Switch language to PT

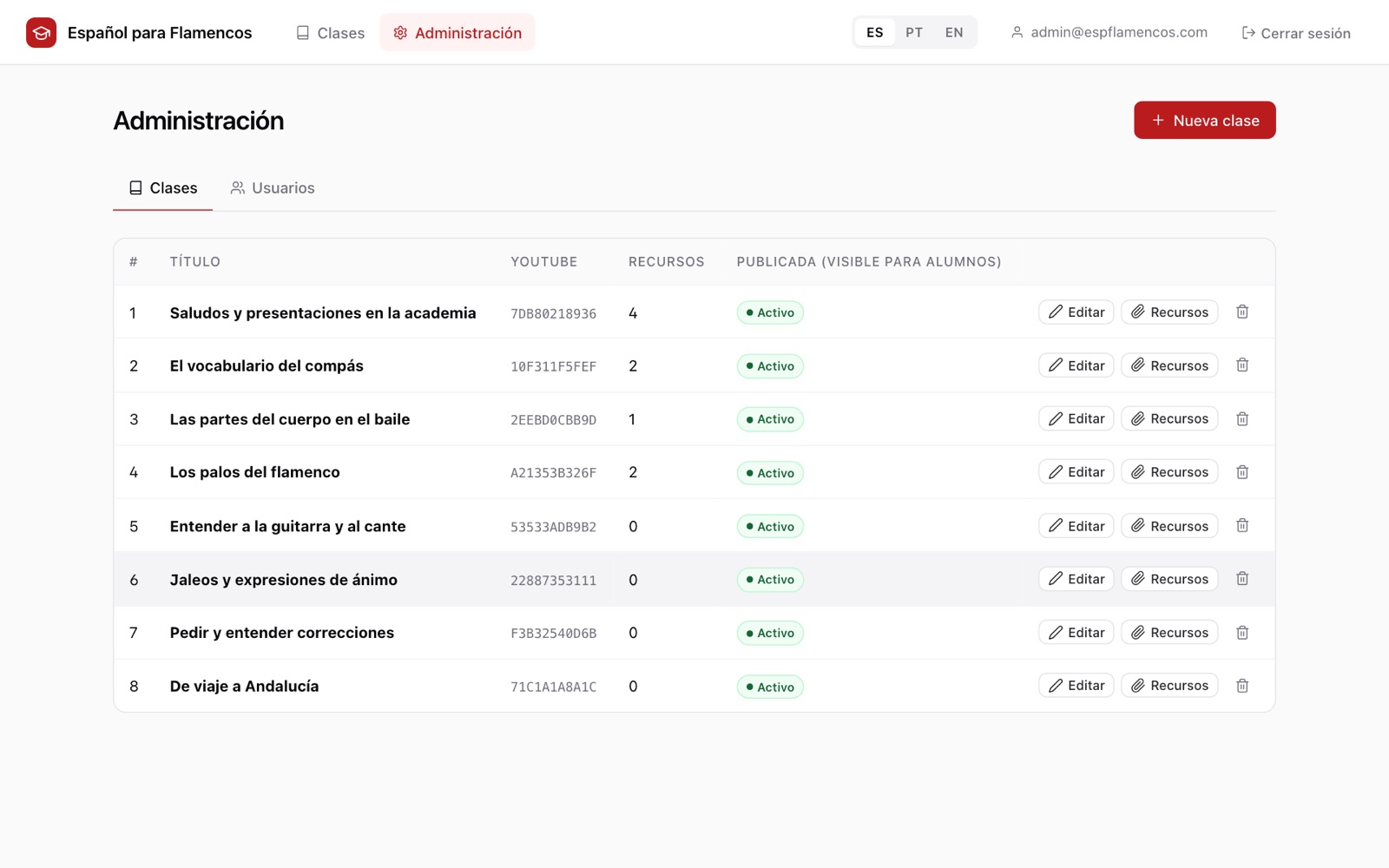pos(914,33)
